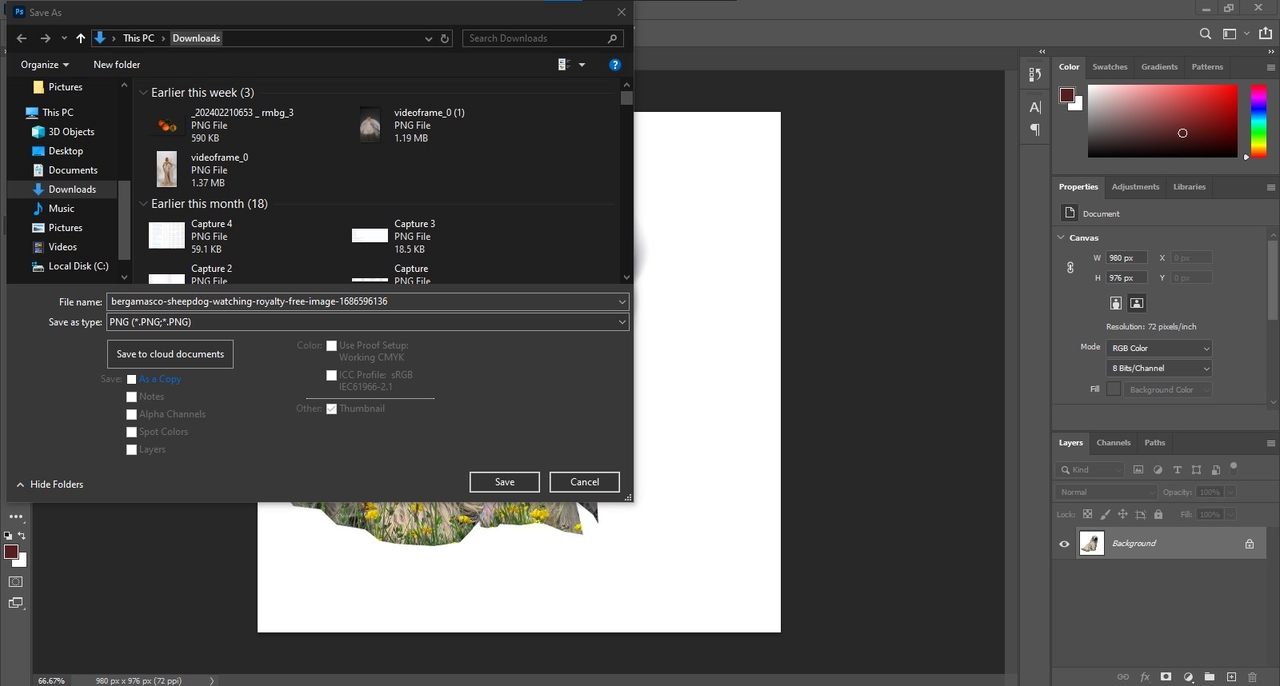Open the Paragraph panel icon
The image size is (1280, 686).
coord(1035,130)
